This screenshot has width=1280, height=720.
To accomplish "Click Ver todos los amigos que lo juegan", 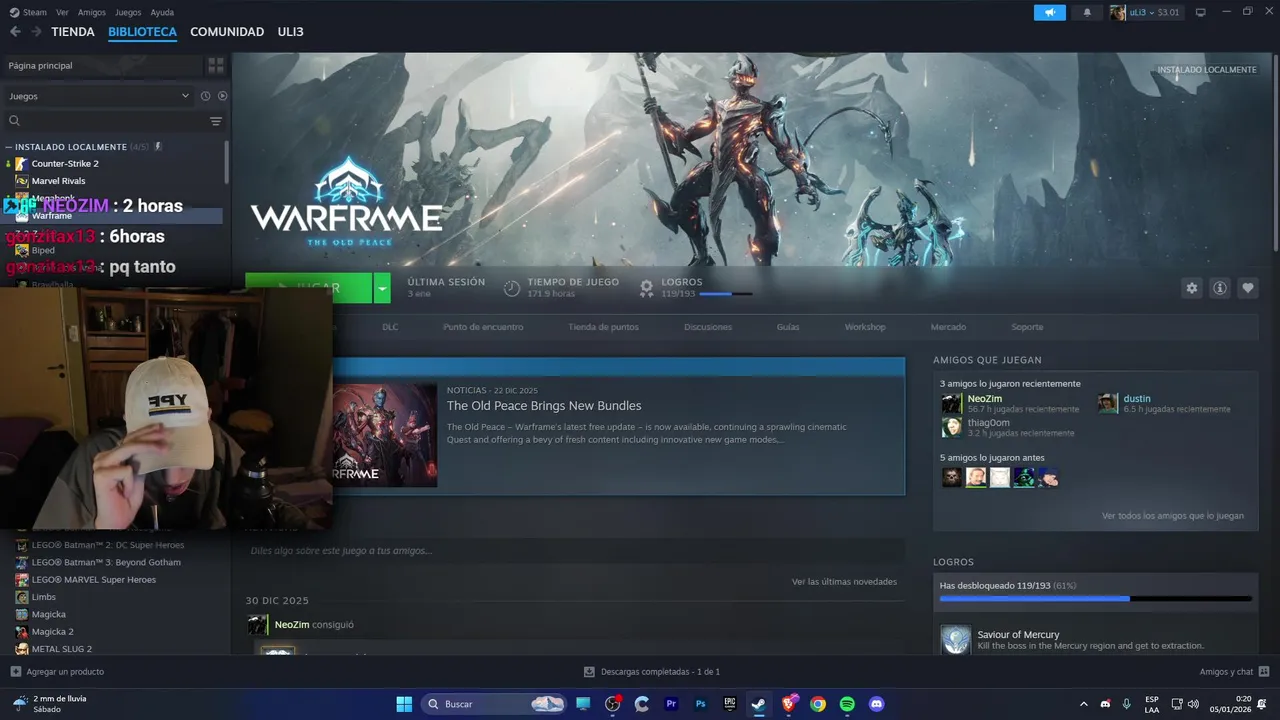I will tap(1173, 516).
